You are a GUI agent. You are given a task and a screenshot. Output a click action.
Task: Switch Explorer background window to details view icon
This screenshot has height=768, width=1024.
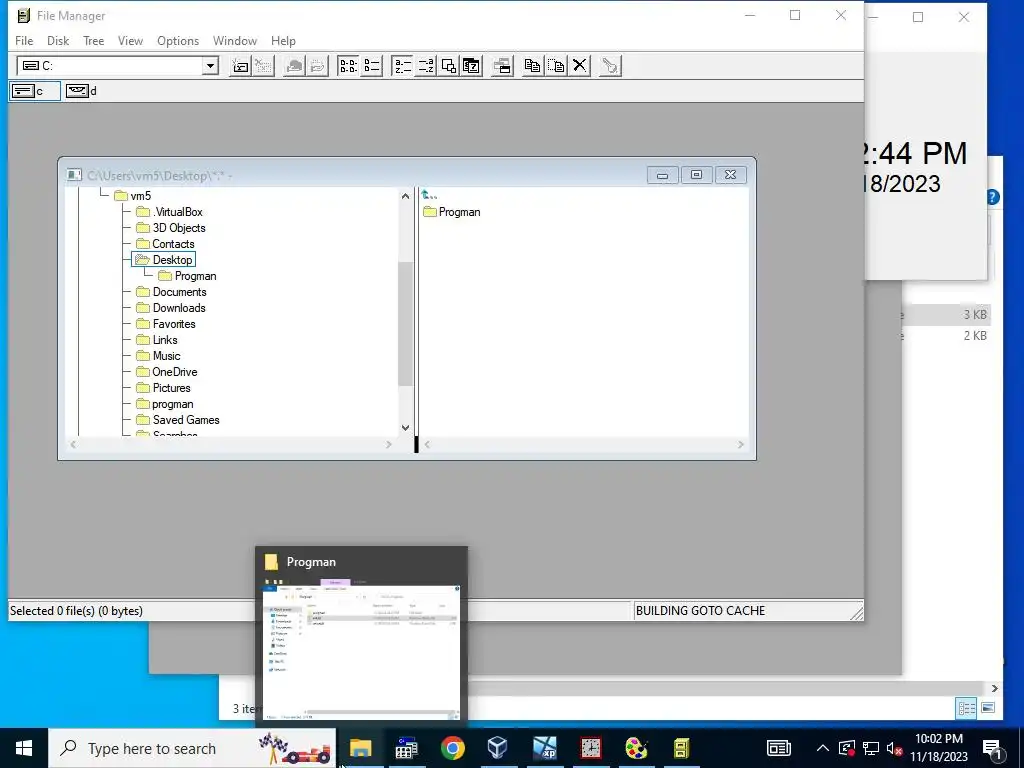click(x=967, y=708)
